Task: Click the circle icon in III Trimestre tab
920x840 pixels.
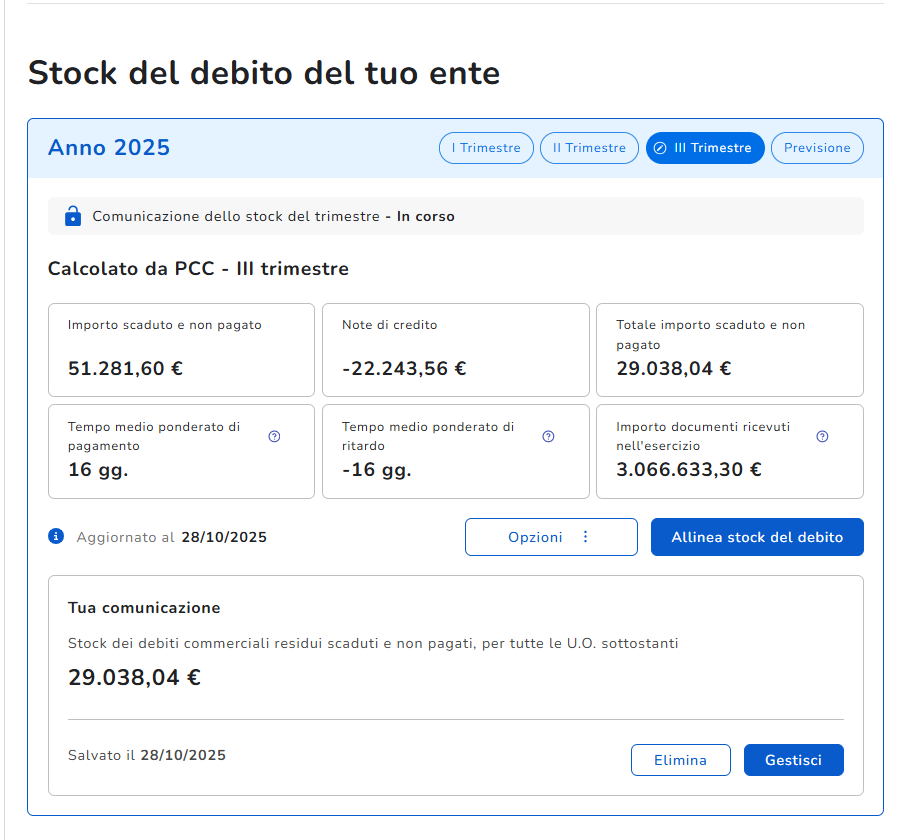Action: [x=660, y=148]
